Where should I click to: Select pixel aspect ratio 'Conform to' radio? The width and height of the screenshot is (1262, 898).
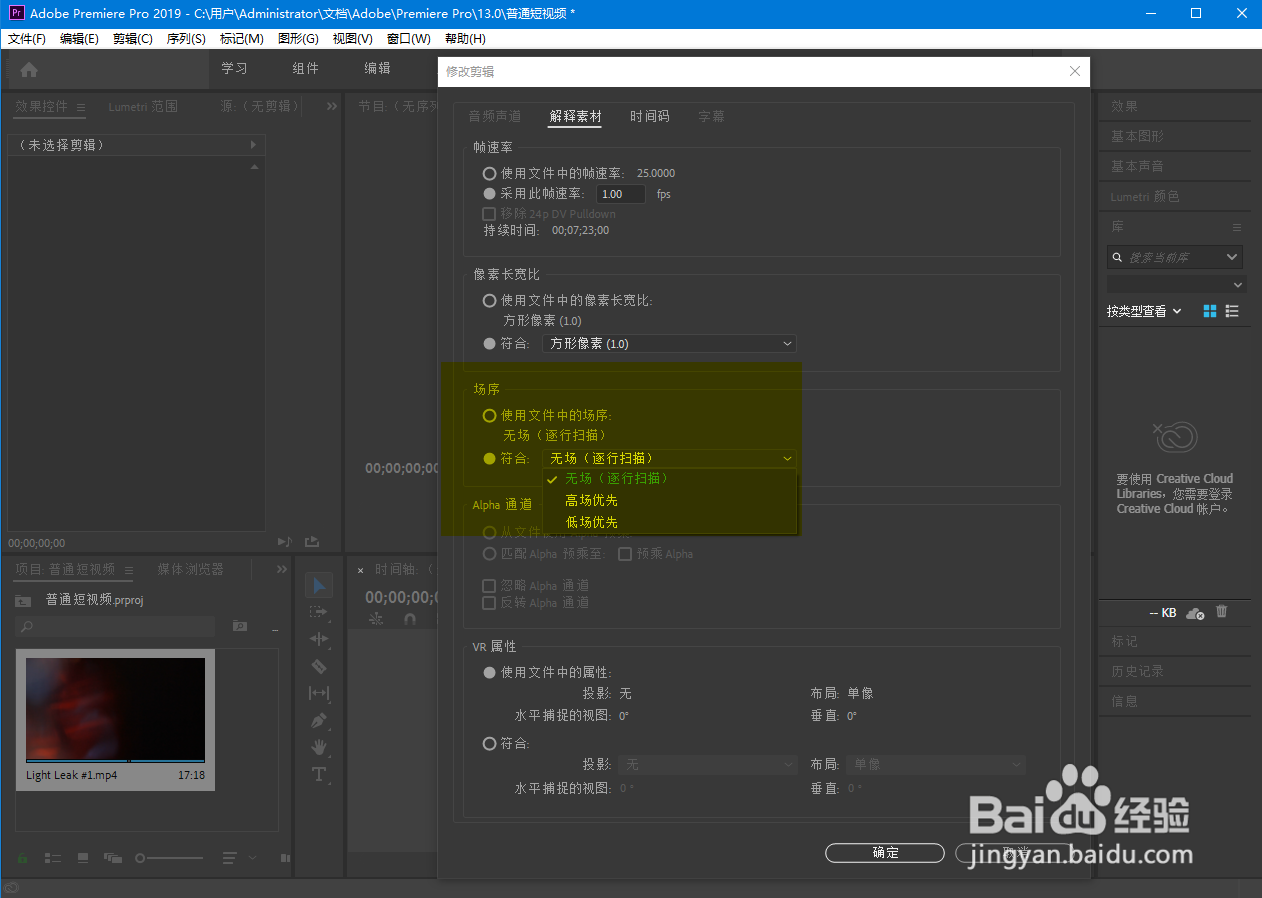point(489,343)
